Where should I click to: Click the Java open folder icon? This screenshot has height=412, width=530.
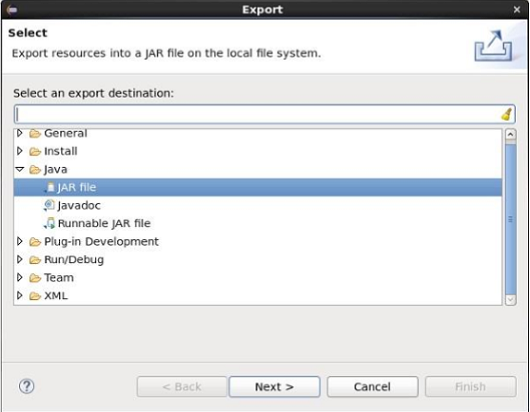click(35, 169)
